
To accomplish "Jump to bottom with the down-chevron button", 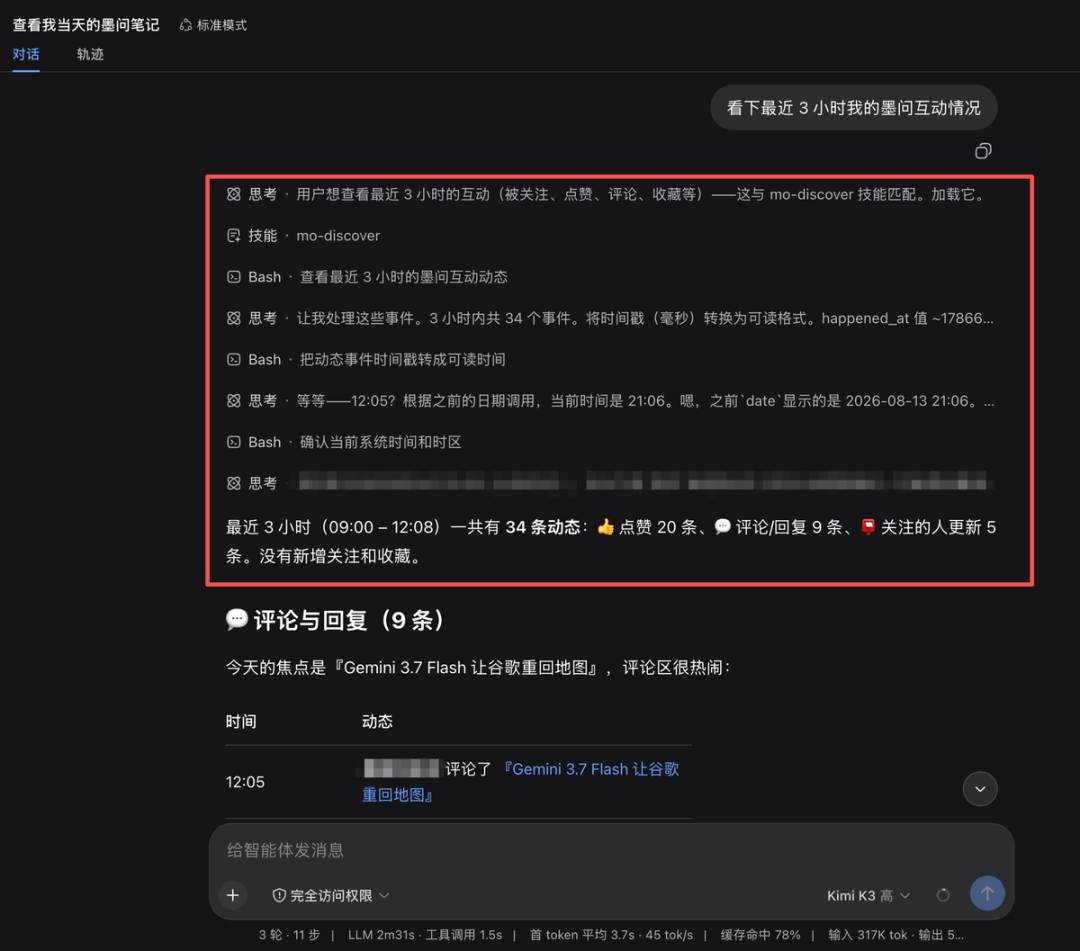I will tap(980, 788).
